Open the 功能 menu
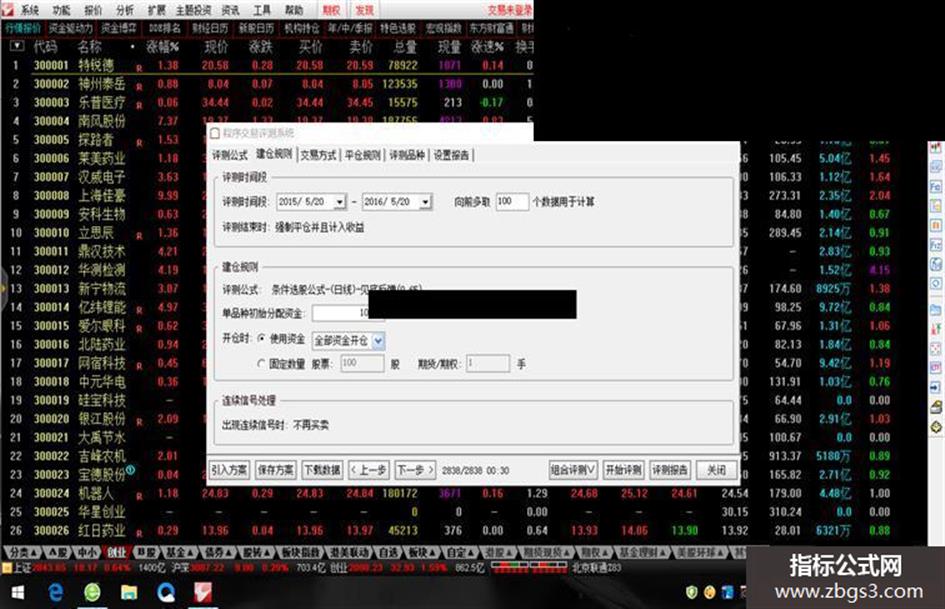Image resolution: width=945 pixels, height=609 pixels. click(61, 10)
